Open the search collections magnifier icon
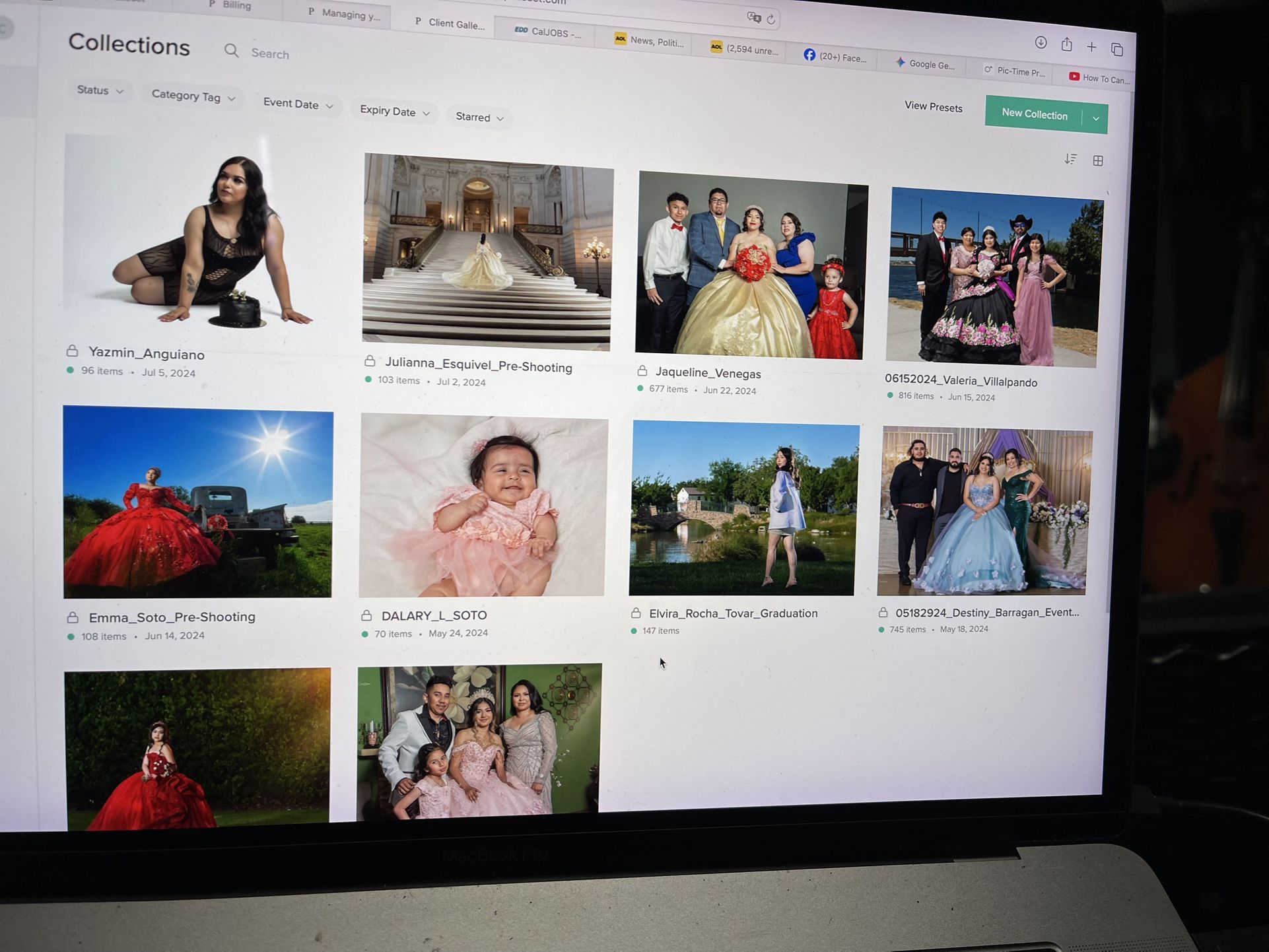 point(231,51)
